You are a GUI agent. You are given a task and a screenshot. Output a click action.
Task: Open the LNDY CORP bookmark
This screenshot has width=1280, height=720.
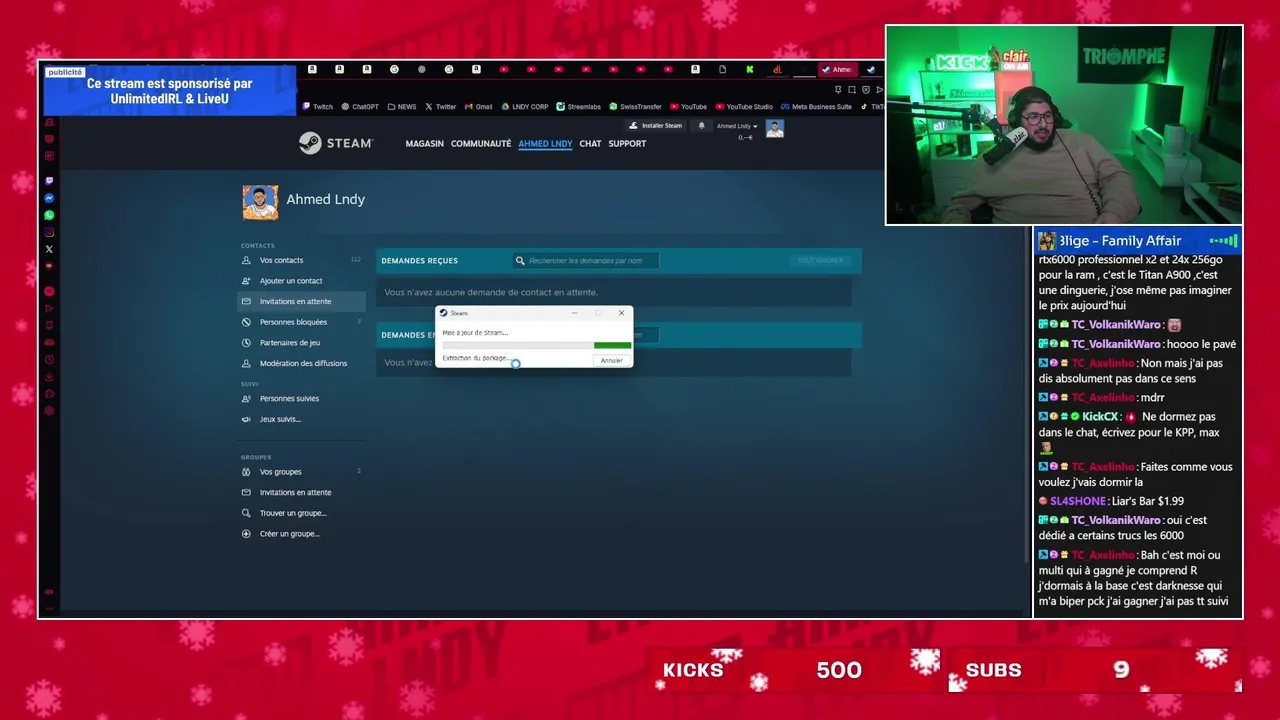point(525,106)
